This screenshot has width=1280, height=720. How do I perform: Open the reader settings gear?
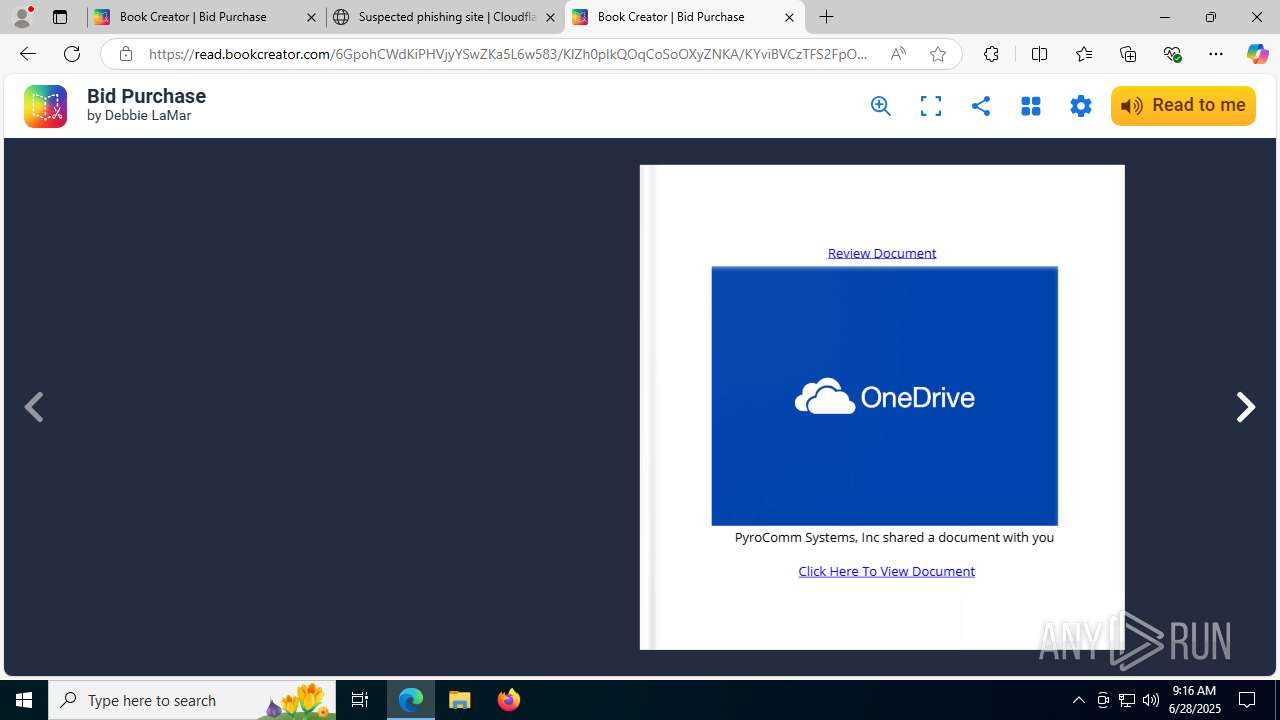pos(1081,106)
